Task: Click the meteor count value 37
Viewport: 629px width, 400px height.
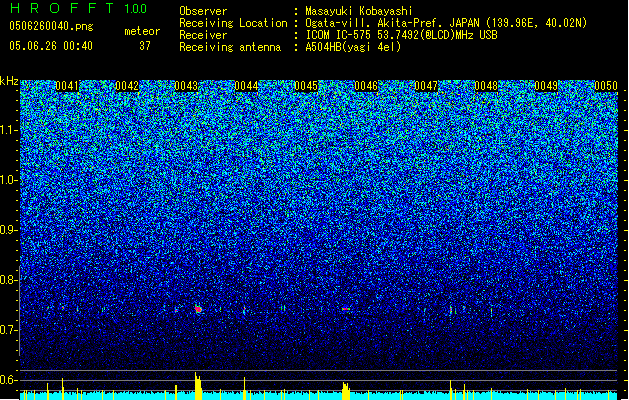Action: [145, 46]
